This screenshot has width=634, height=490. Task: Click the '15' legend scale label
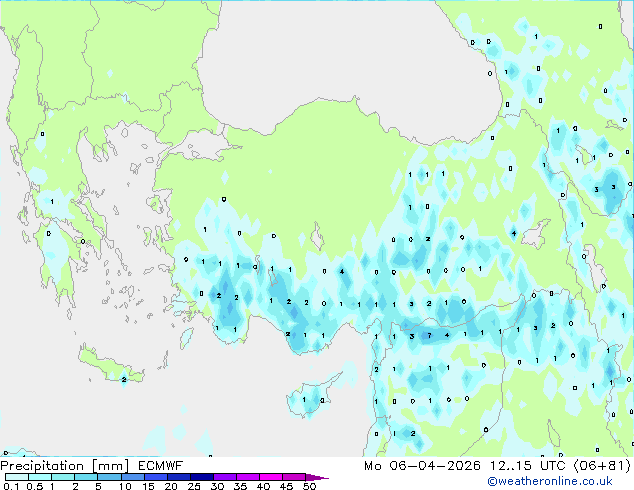coord(148,486)
